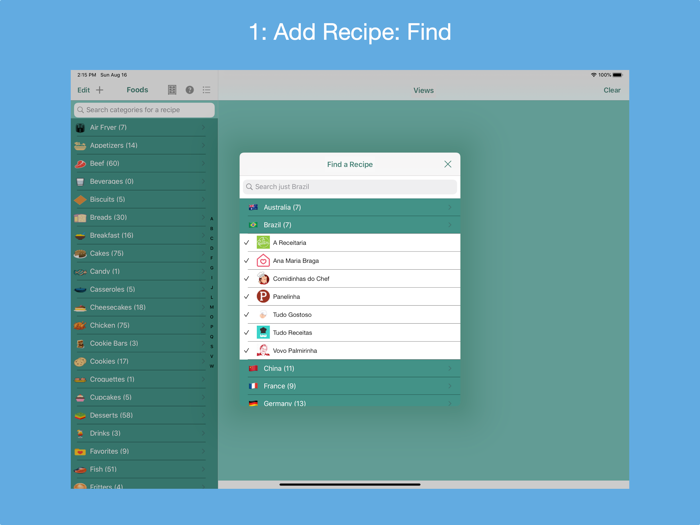
Task: Click the Breakfast bowl icon
Action: pyautogui.click(x=80, y=236)
